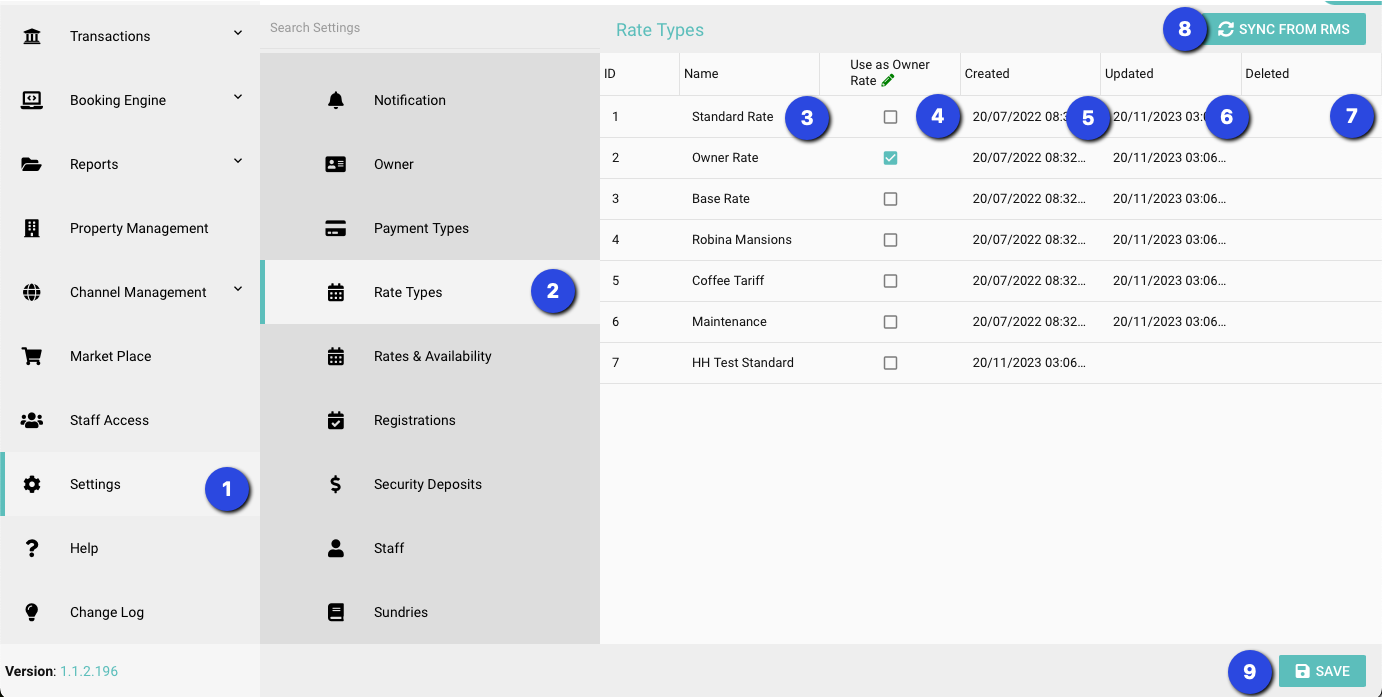Click the Market Place shopping cart icon
Image resolution: width=1382 pixels, height=697 pixels.
32,356
